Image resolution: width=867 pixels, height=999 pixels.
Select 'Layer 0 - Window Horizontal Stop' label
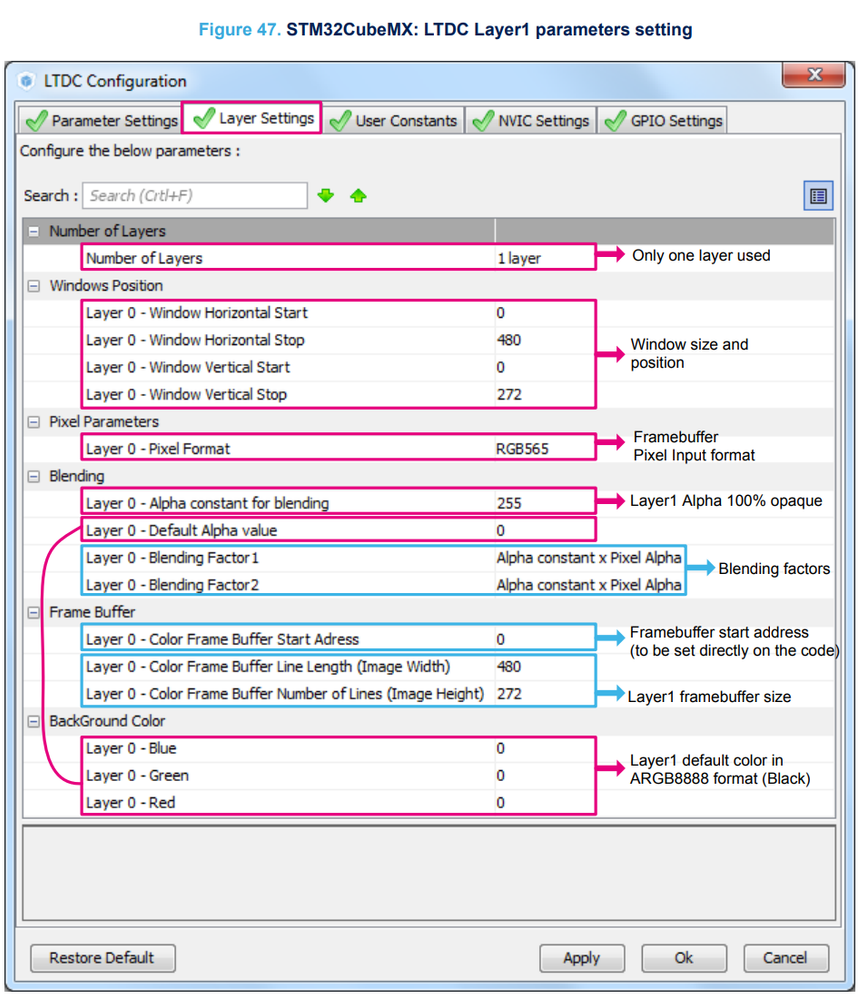point(195,340)
